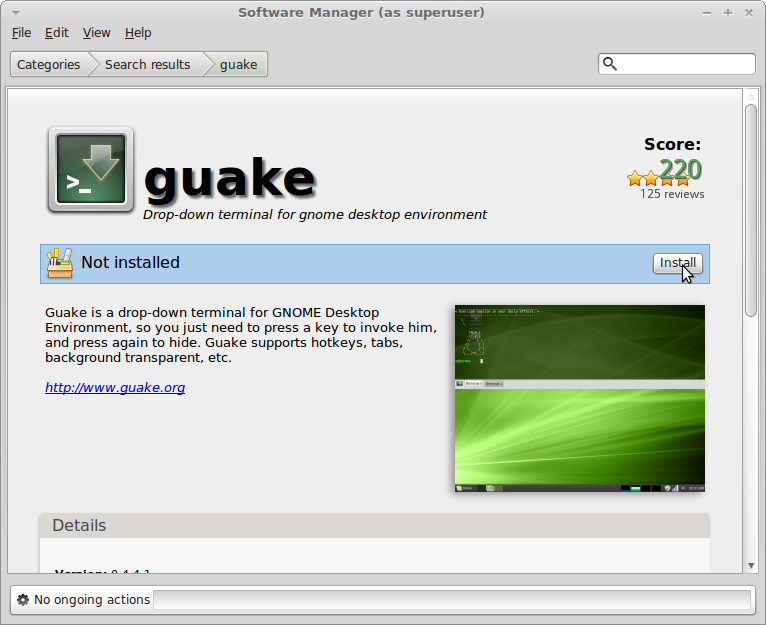Click the No ongoing actions label
The height and width of the screenshot is (625, 766).
[x=92, y=600]
